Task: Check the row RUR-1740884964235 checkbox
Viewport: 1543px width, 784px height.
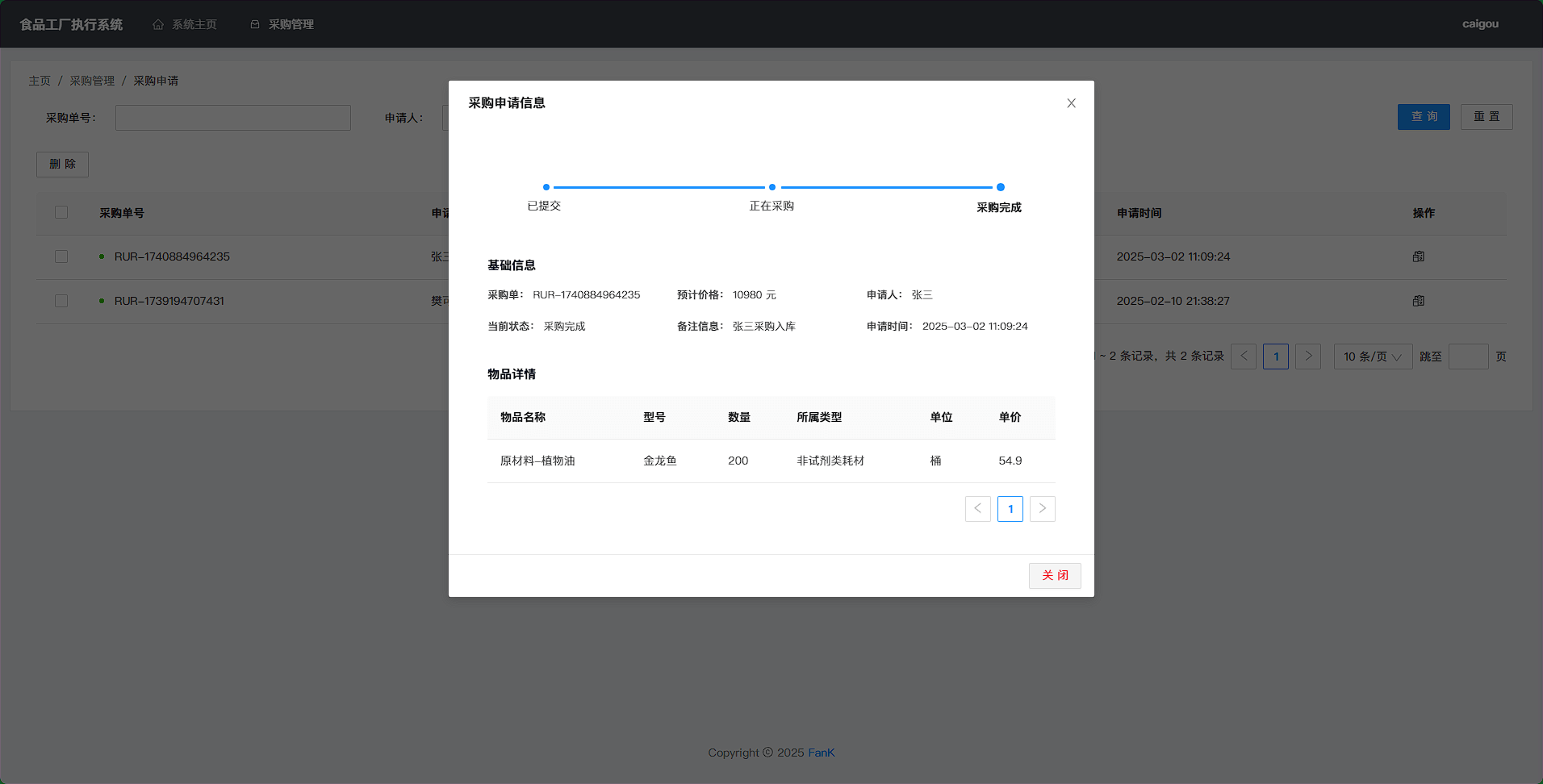Action: tap(61, 256)
